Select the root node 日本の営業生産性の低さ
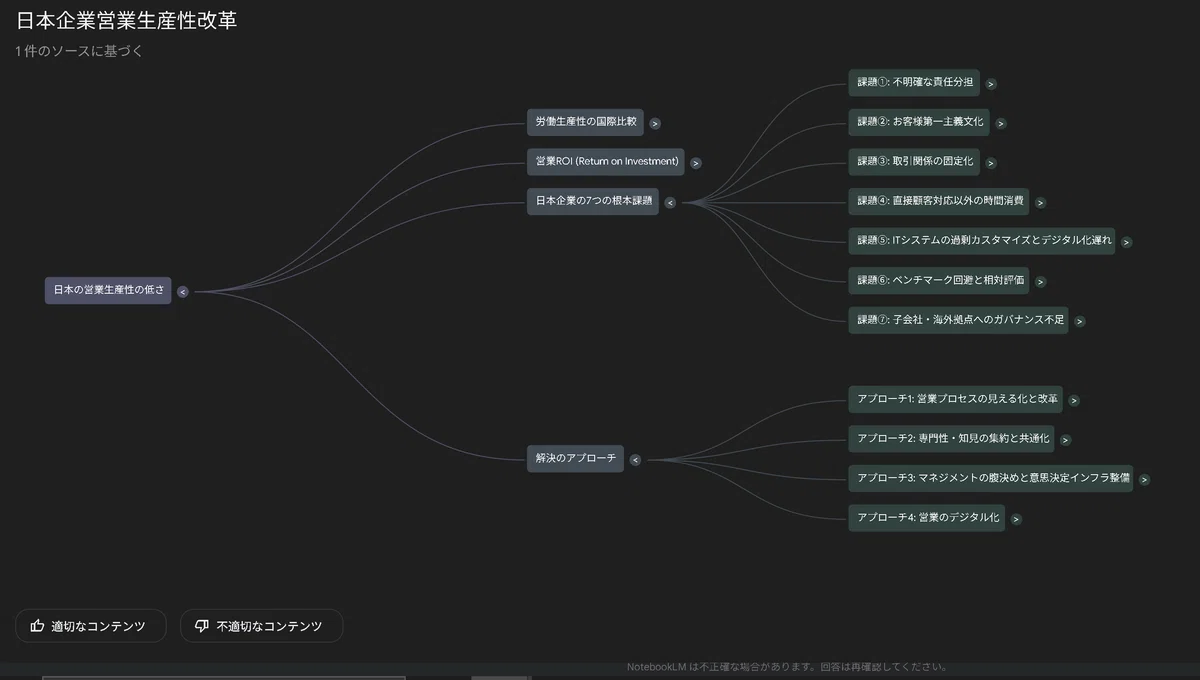The height and width of the screenshot is (680, 1200). tap(109, 290)
